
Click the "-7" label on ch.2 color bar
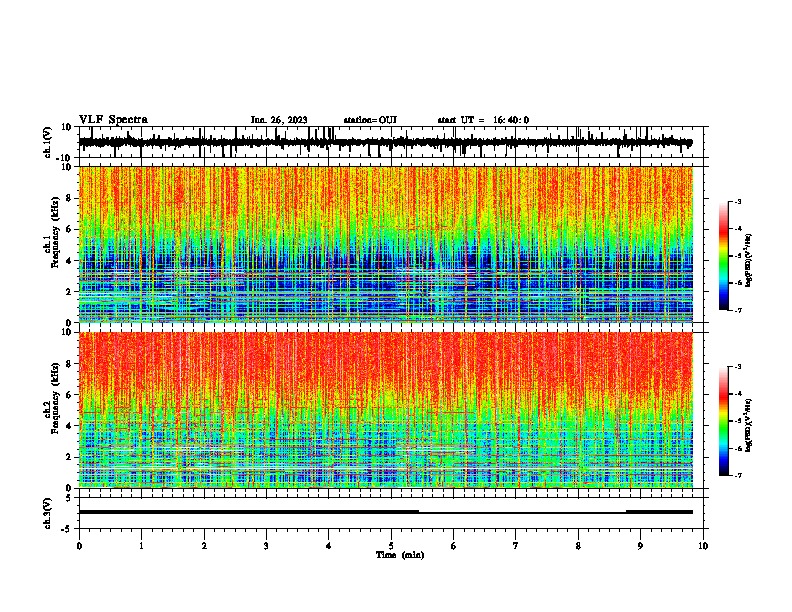[737, 476]
